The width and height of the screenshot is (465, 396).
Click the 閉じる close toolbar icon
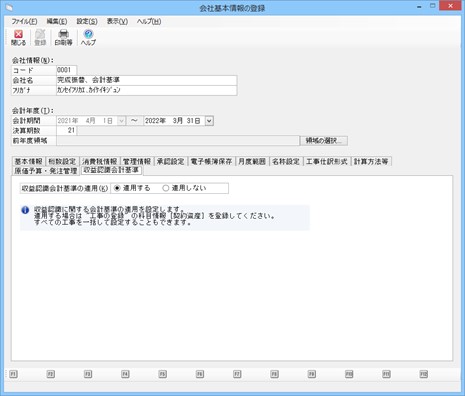click(18, 34)
